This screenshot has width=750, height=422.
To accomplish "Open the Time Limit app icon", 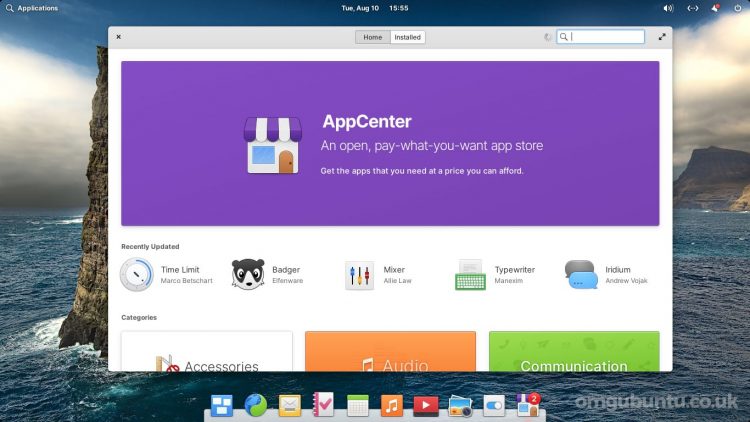I will coord(136,275).
